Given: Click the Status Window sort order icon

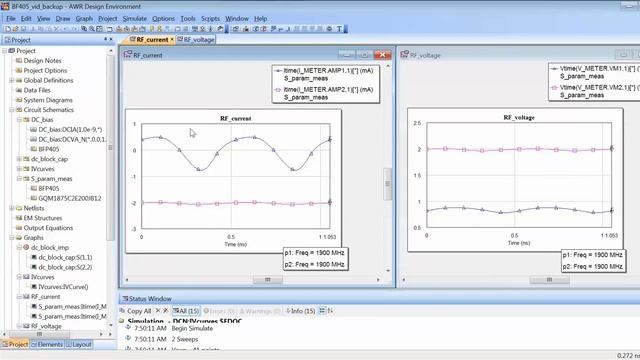Looking at the screenshot, I should [x=330, y=311].
